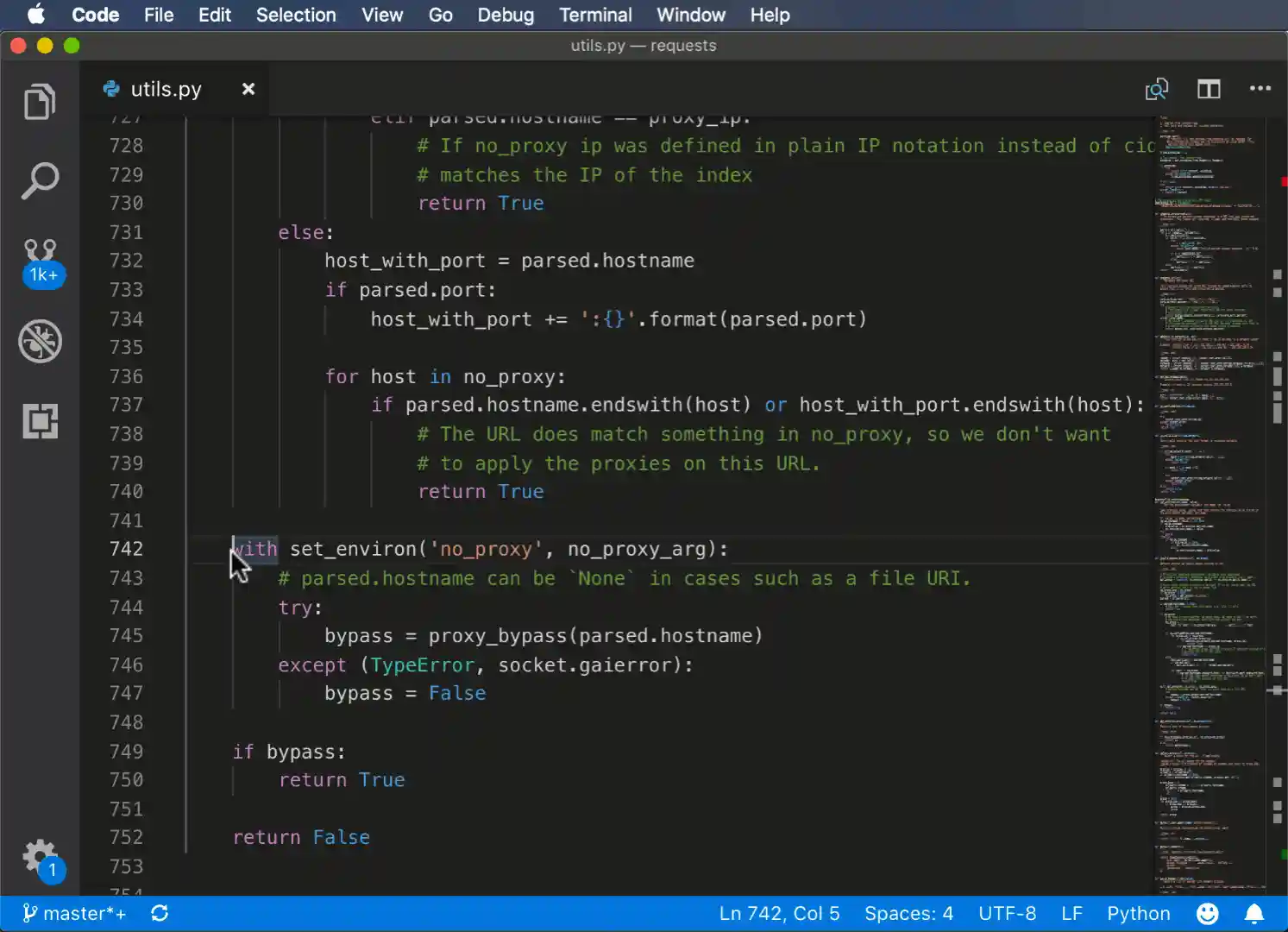Open the Debug menu

tap(506, 15)
